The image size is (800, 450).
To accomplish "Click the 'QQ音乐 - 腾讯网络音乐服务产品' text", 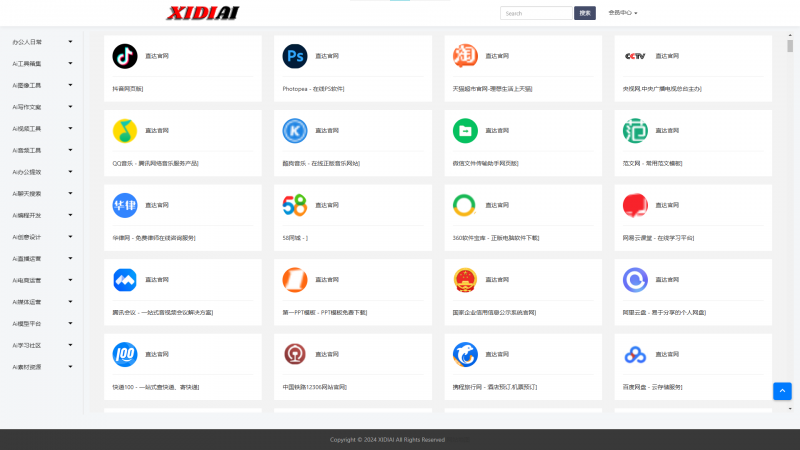I will 156,163.
